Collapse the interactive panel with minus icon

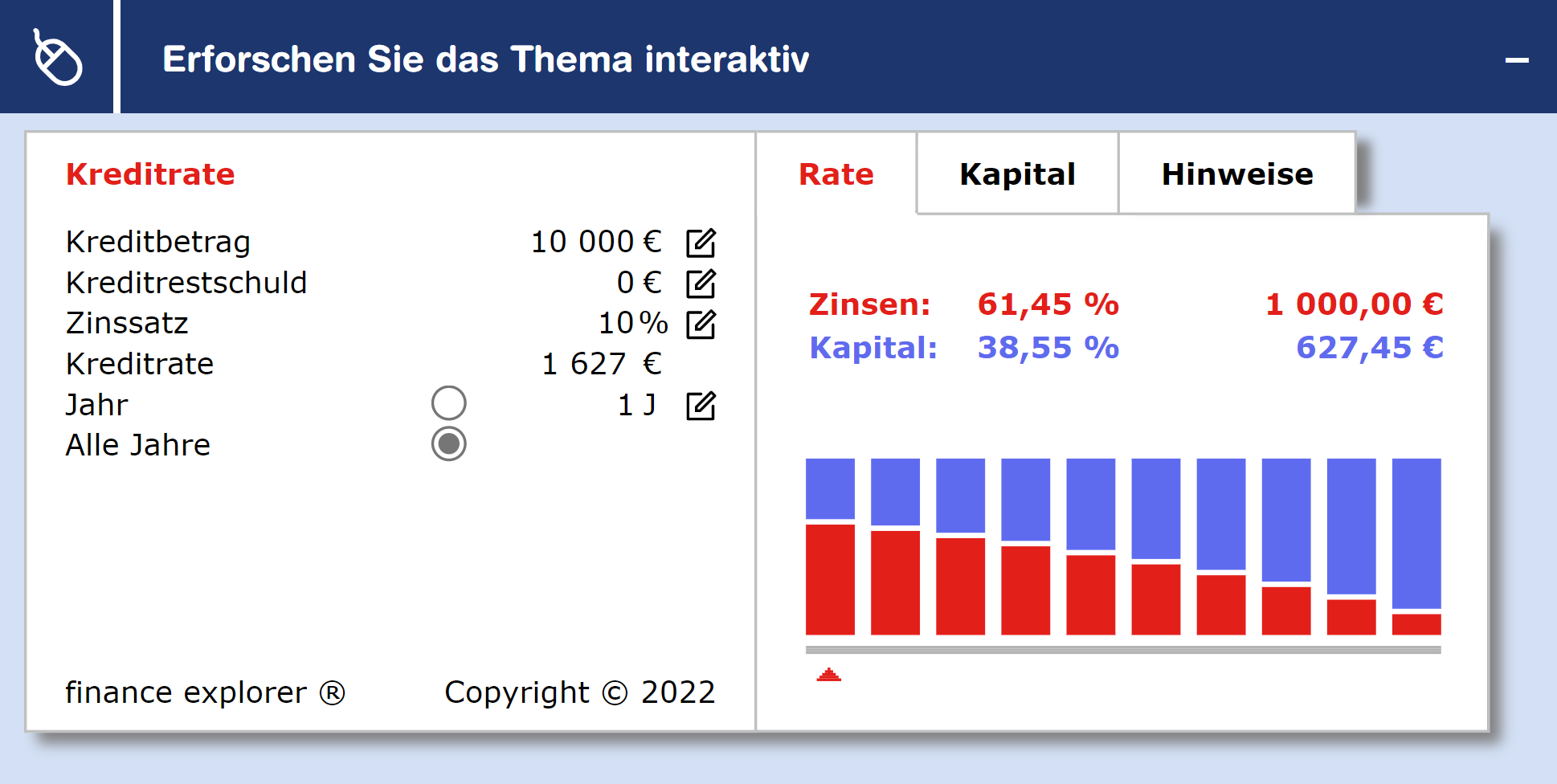1517,60
